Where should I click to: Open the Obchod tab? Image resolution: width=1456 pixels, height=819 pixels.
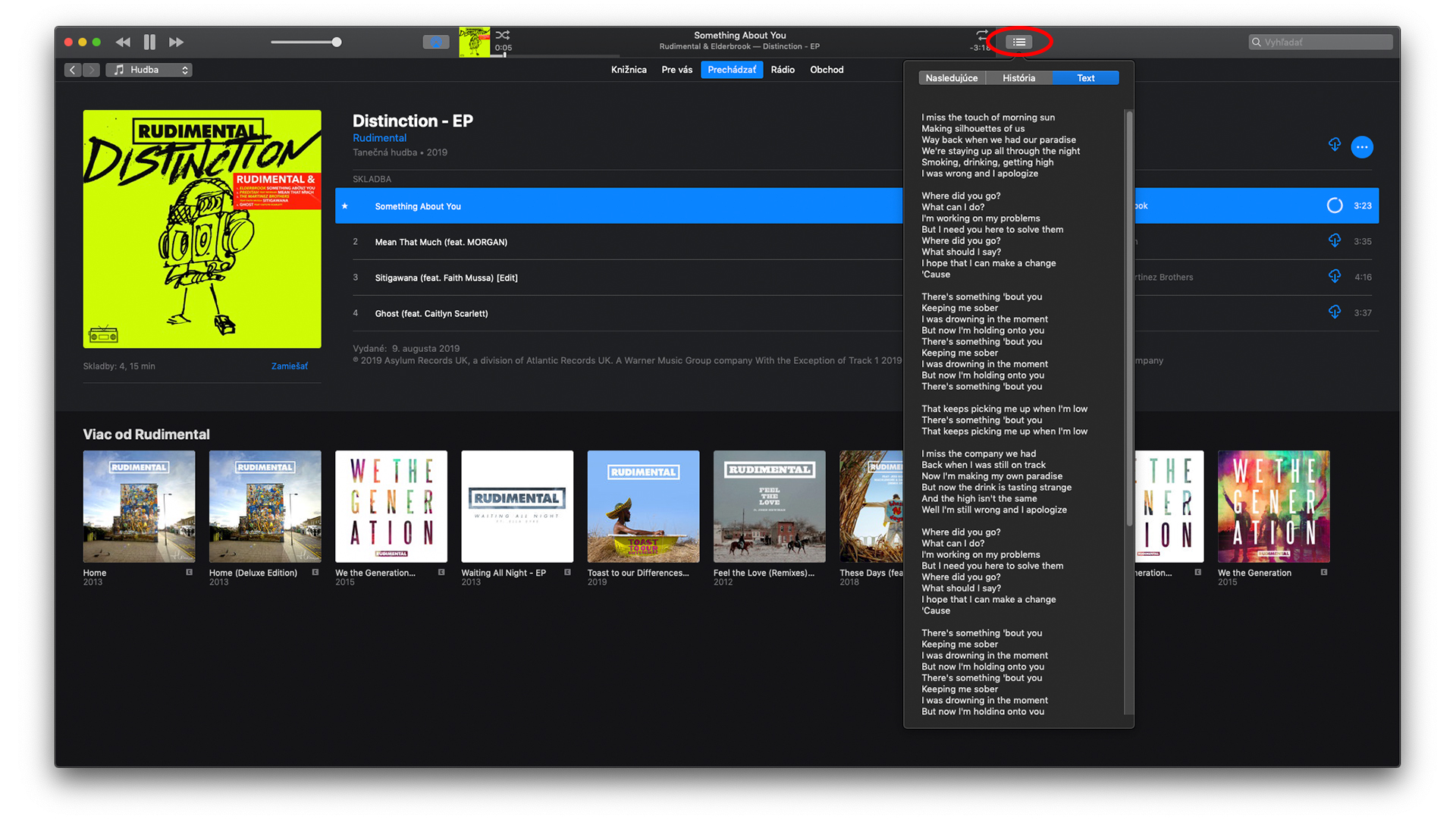pyautogui.click(x=827, y=70)
